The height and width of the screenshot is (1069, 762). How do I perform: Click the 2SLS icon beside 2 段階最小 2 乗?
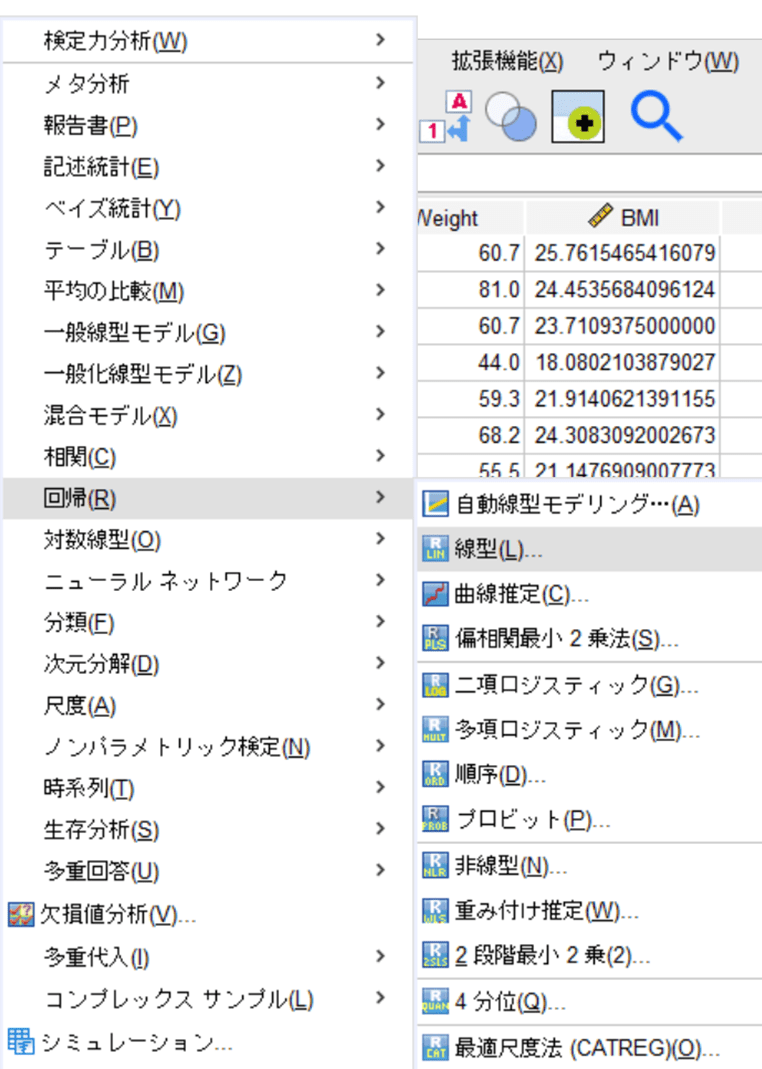tap(435, 956)
